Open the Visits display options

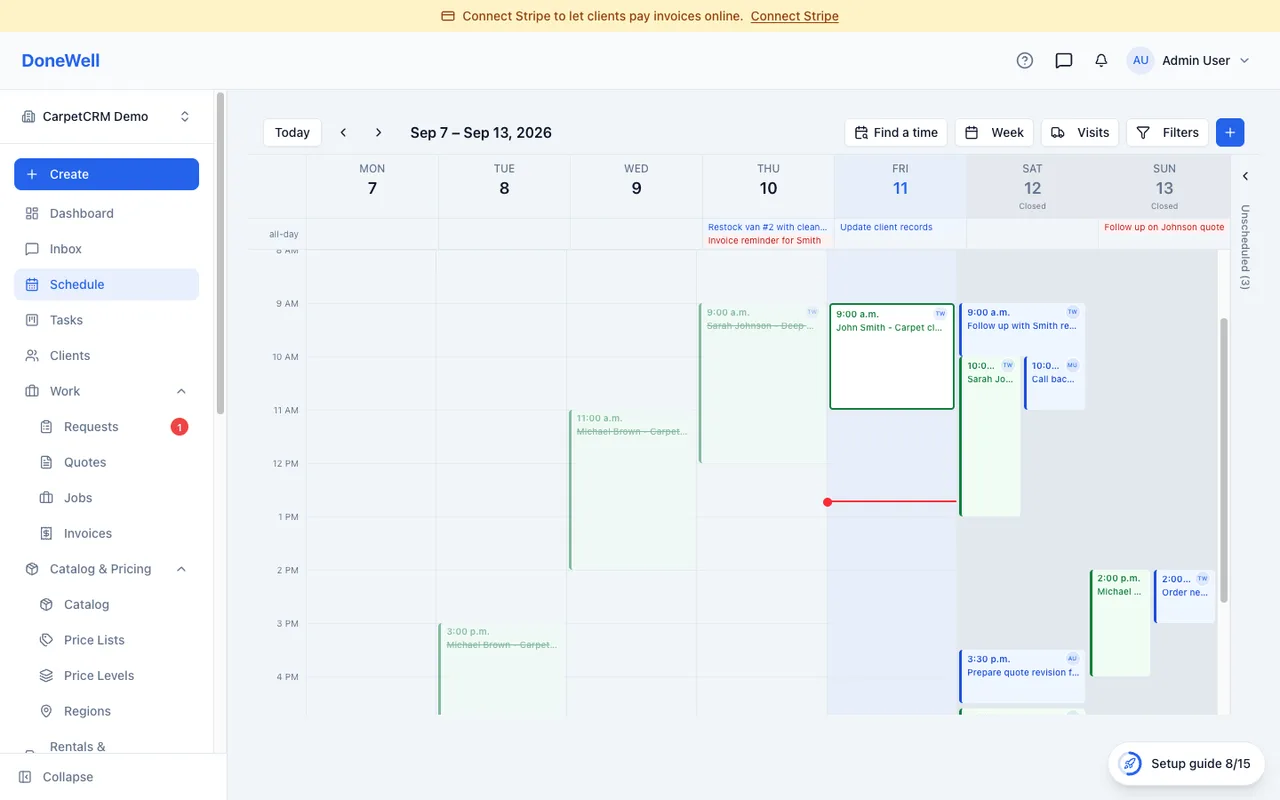click(1081, 132)
